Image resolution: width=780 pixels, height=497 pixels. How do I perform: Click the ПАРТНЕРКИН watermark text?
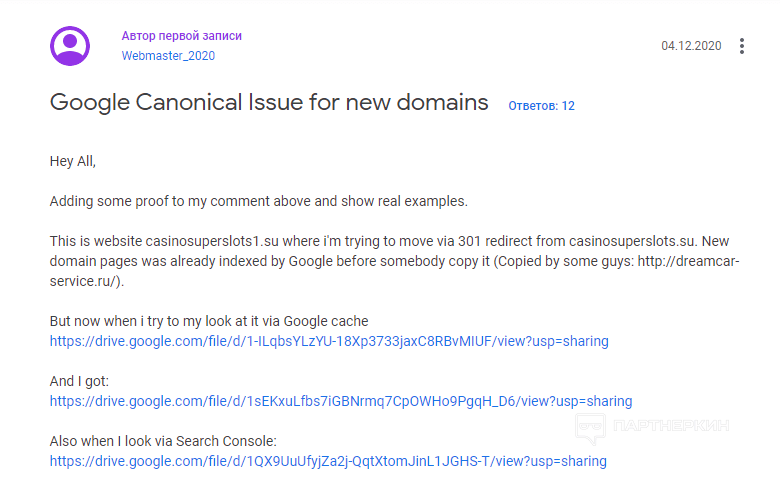[671, 426]
